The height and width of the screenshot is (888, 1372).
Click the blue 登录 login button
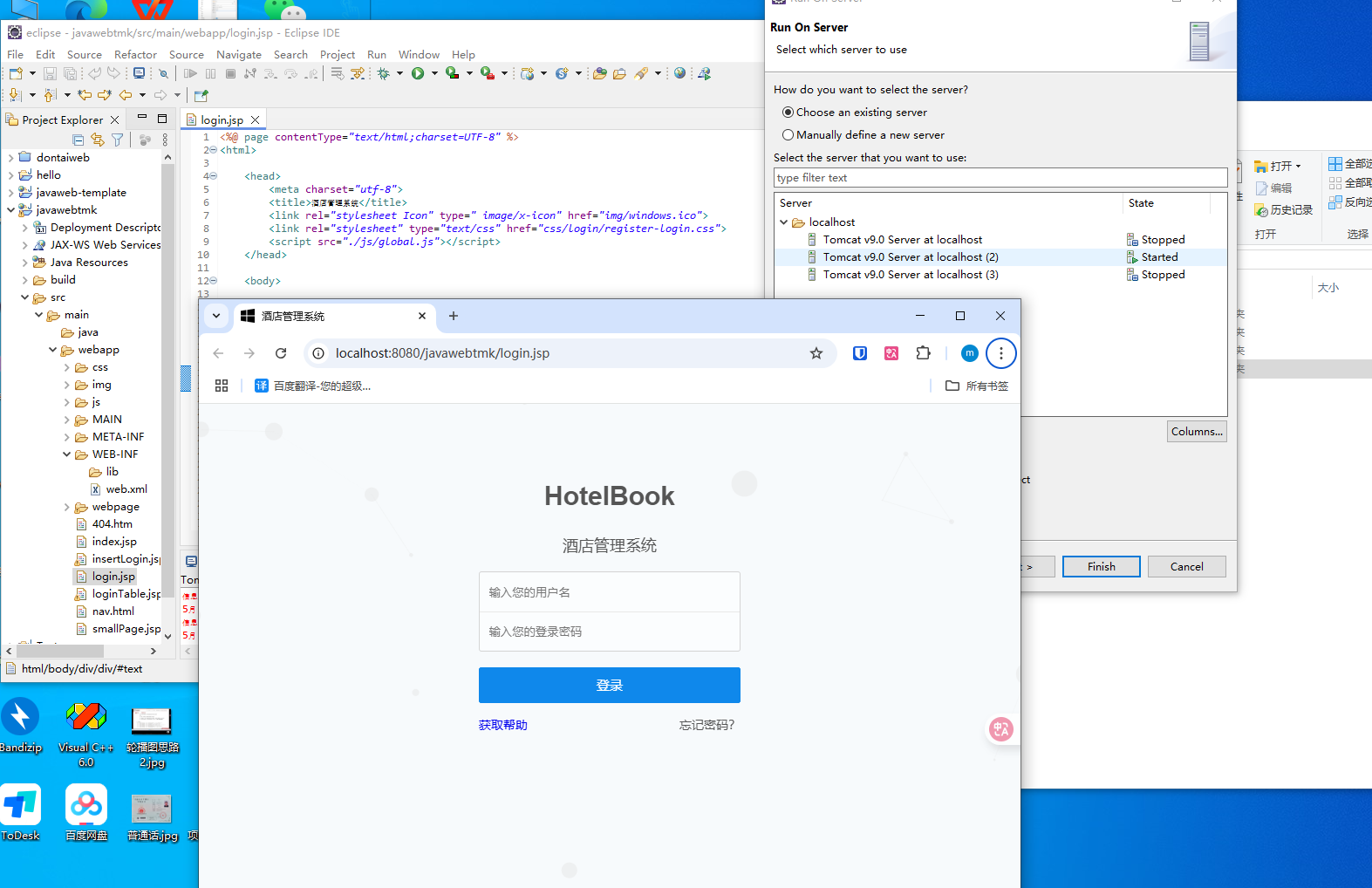609,685
